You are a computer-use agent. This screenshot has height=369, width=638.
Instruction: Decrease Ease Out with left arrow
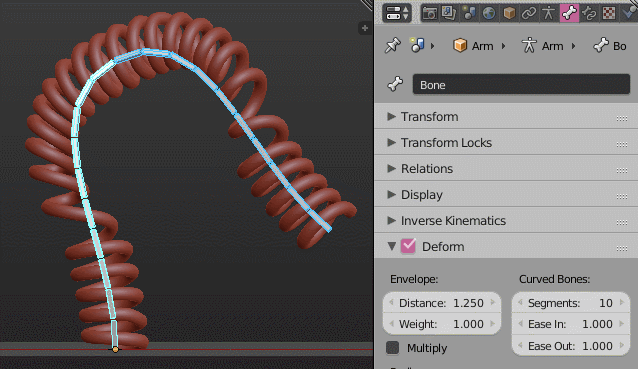click(x=520, y=345)
